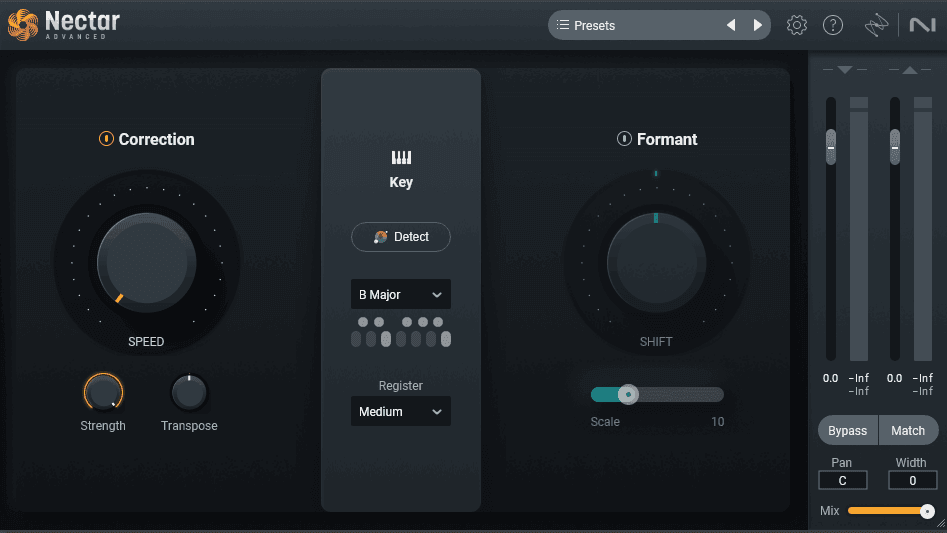Toggle the first black key note dot
The image size is (947, 533).
363,322
